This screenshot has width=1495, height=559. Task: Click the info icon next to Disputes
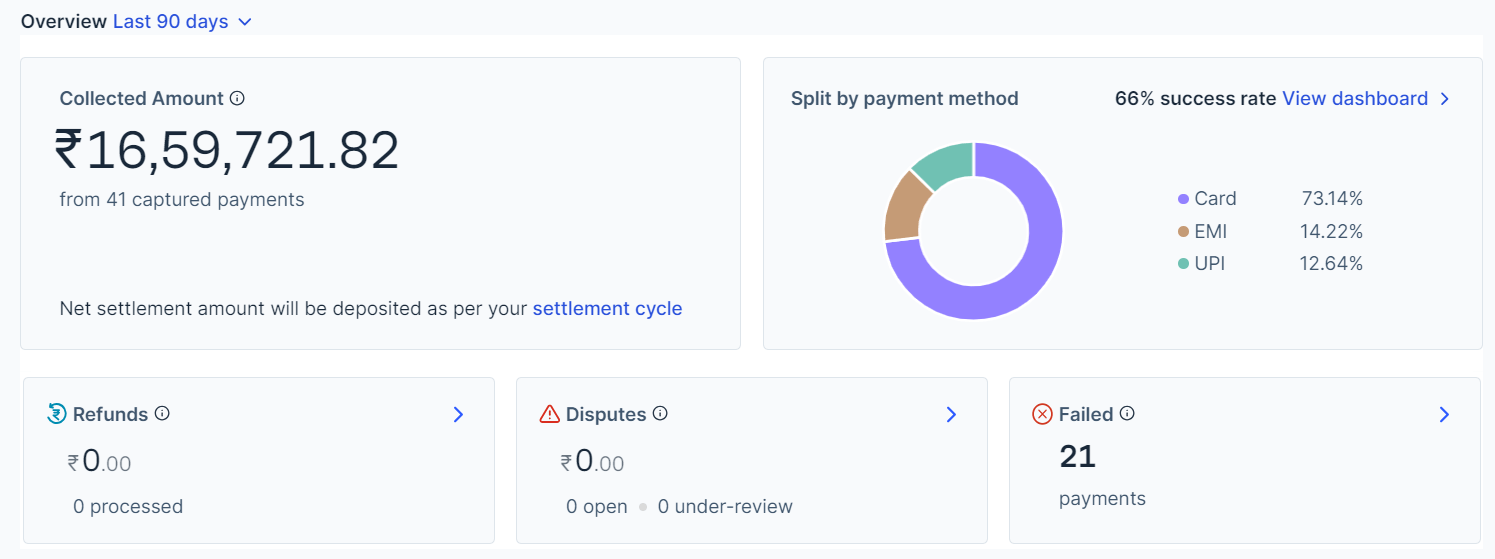(x=660, y=413)
